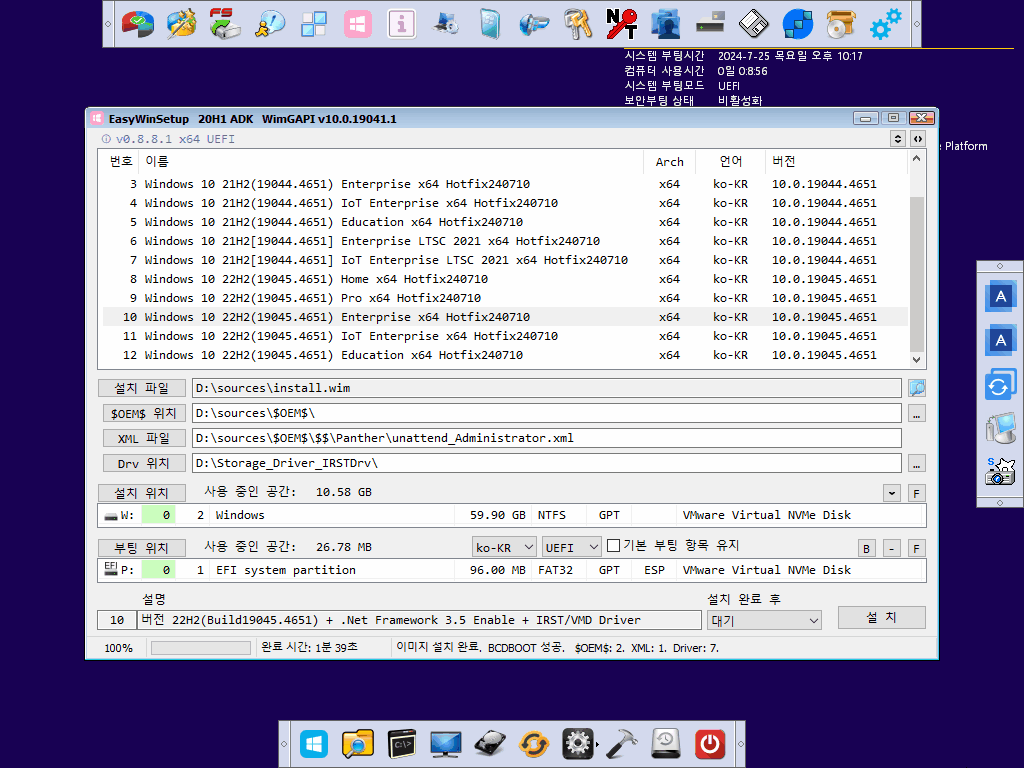Click the description text field for version 22H2
The height and width of the screenshot is (768, 1024).
pyautogui.click(x=419, y=620)
